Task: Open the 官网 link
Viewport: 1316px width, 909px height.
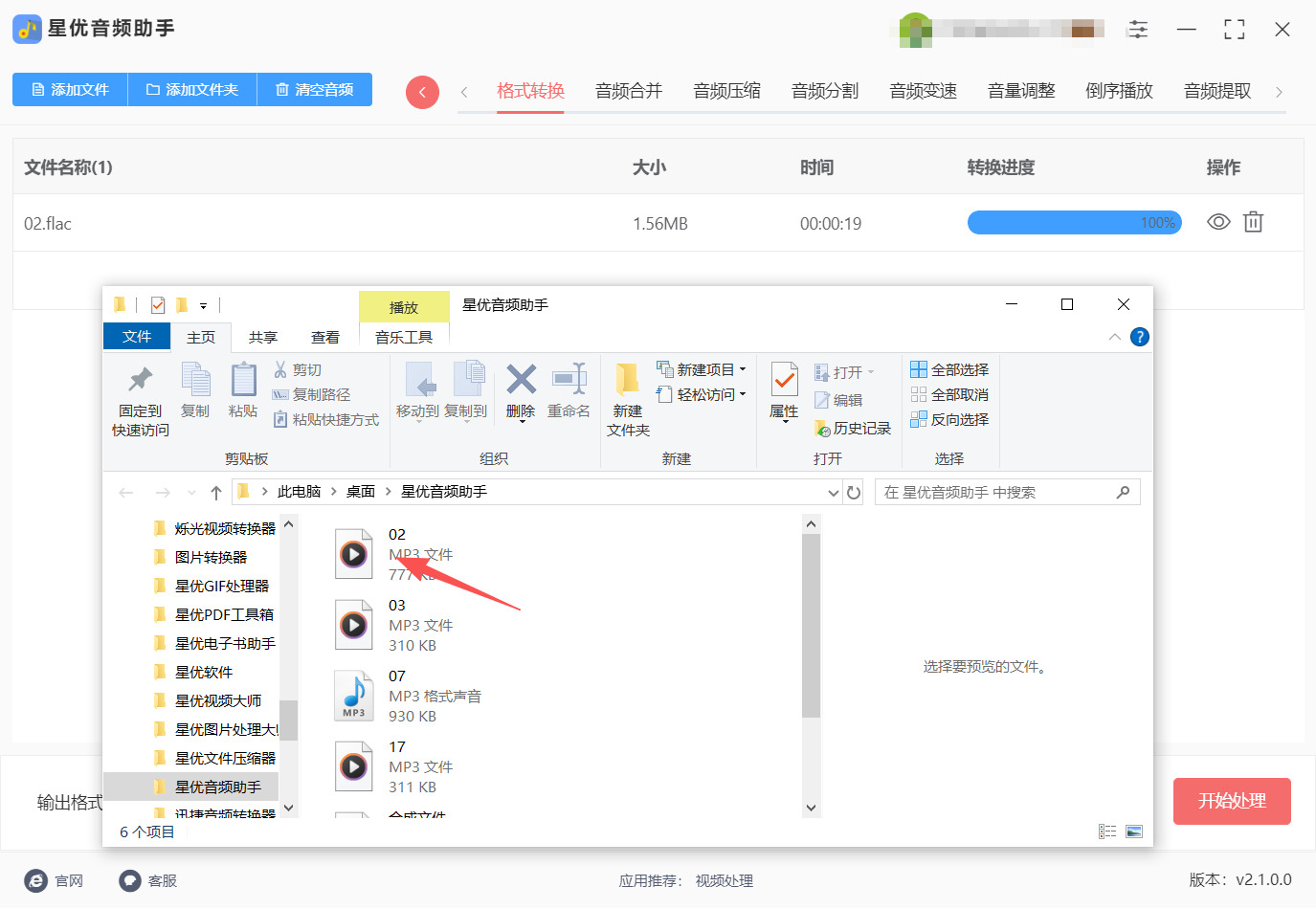Action: (55, 881)
